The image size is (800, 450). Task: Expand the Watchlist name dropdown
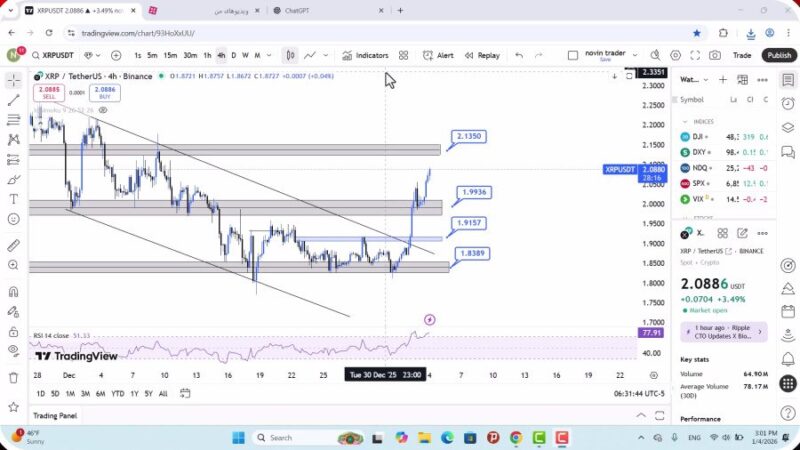coord(704,79)
